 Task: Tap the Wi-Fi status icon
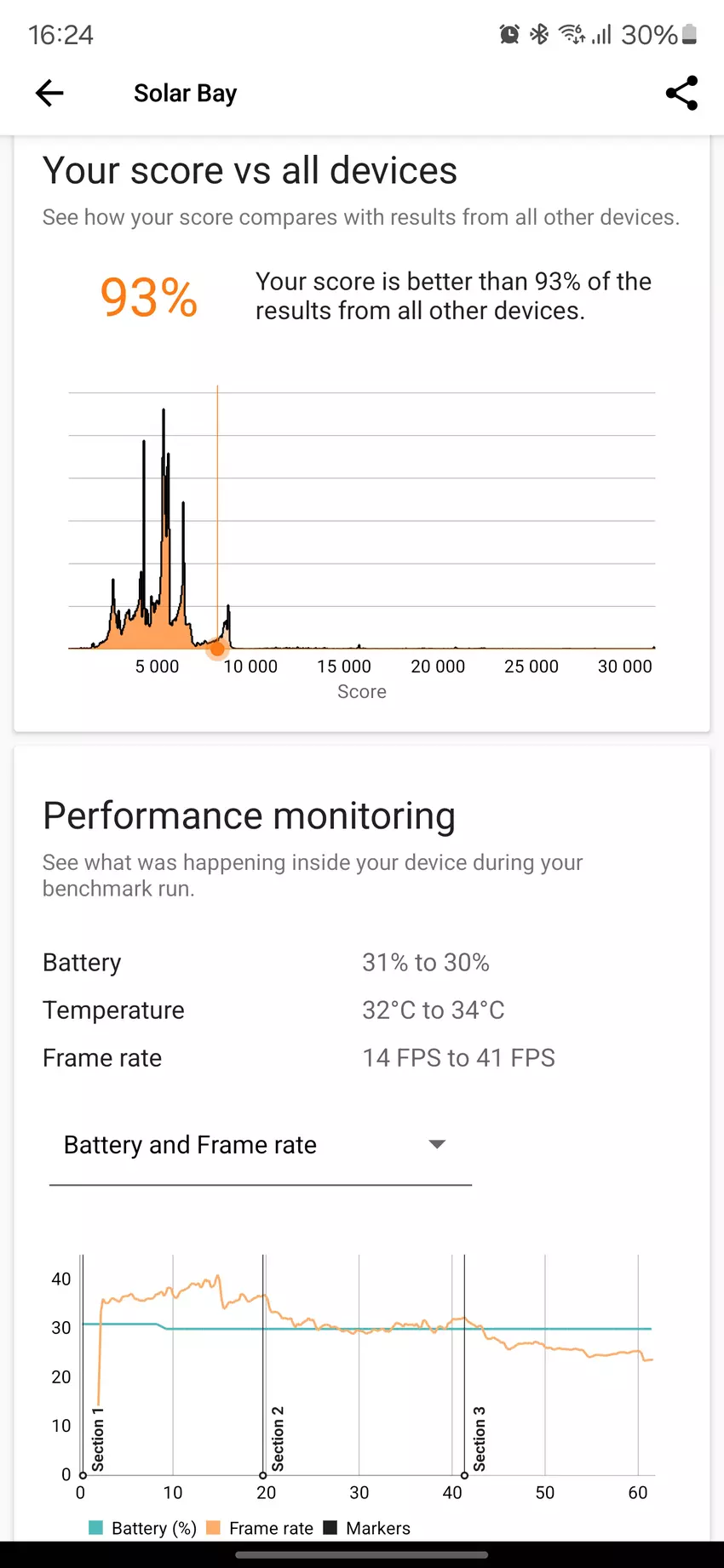(572, 34)
